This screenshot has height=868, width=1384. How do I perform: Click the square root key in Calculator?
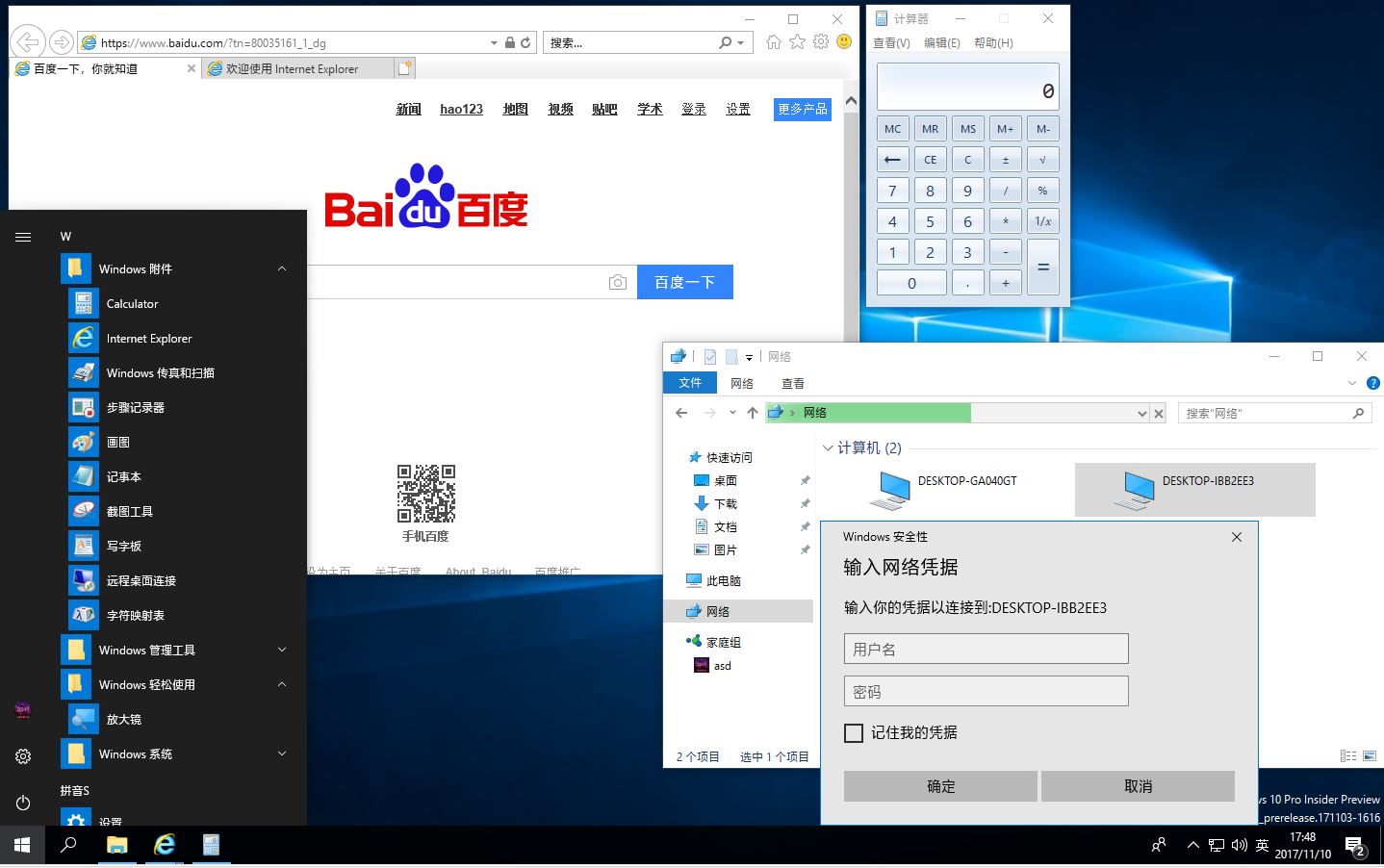[x=1042, y=160]
